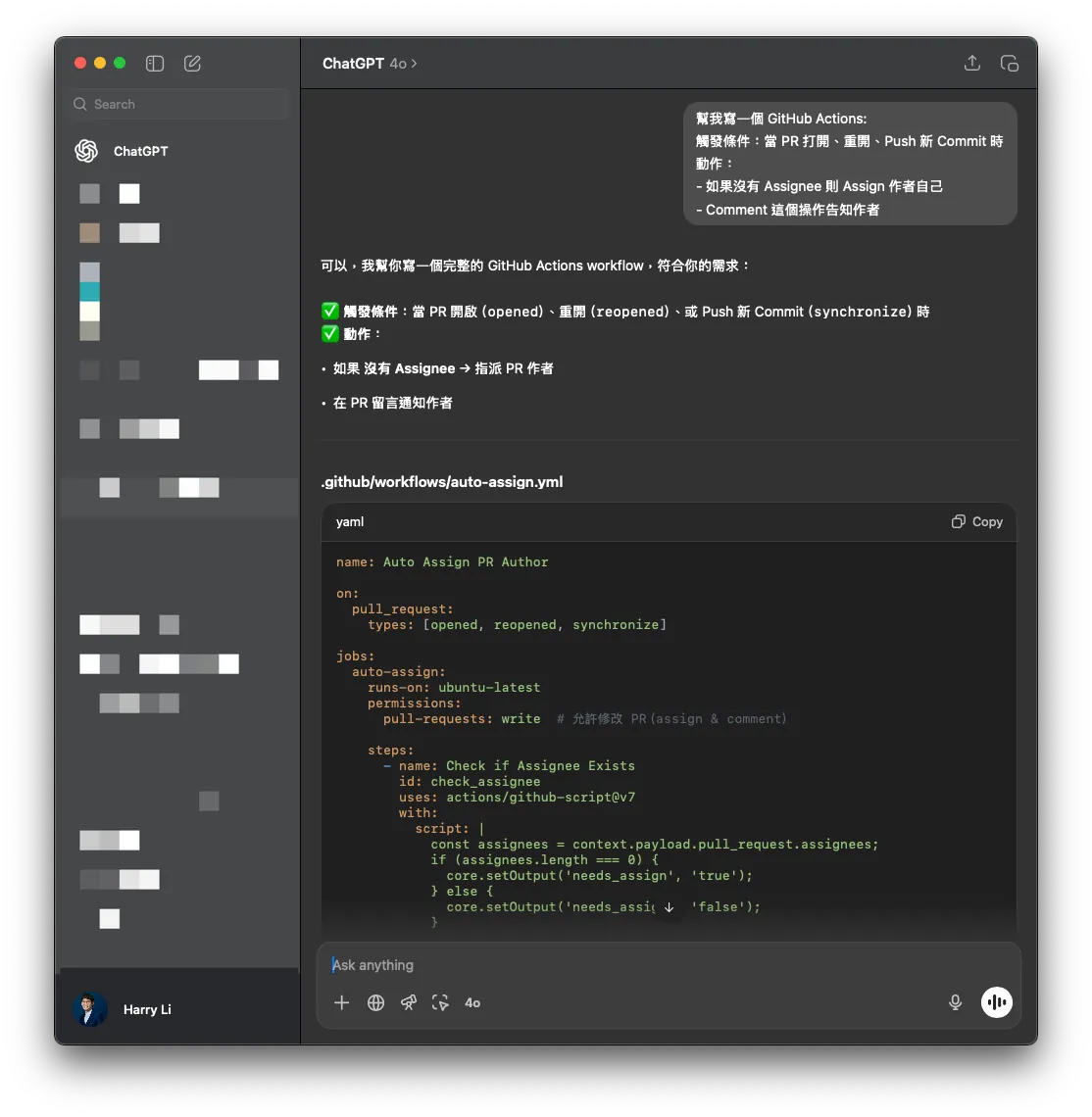
Task: Select ChatGPT item in the sidebar
Action: point(140,151)
